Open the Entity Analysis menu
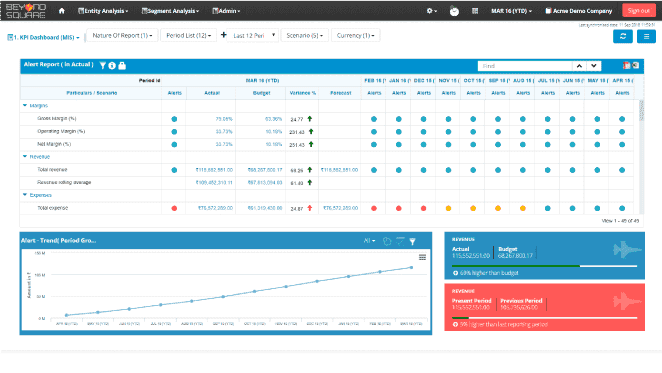662x373 pixels. pos(103,11)
